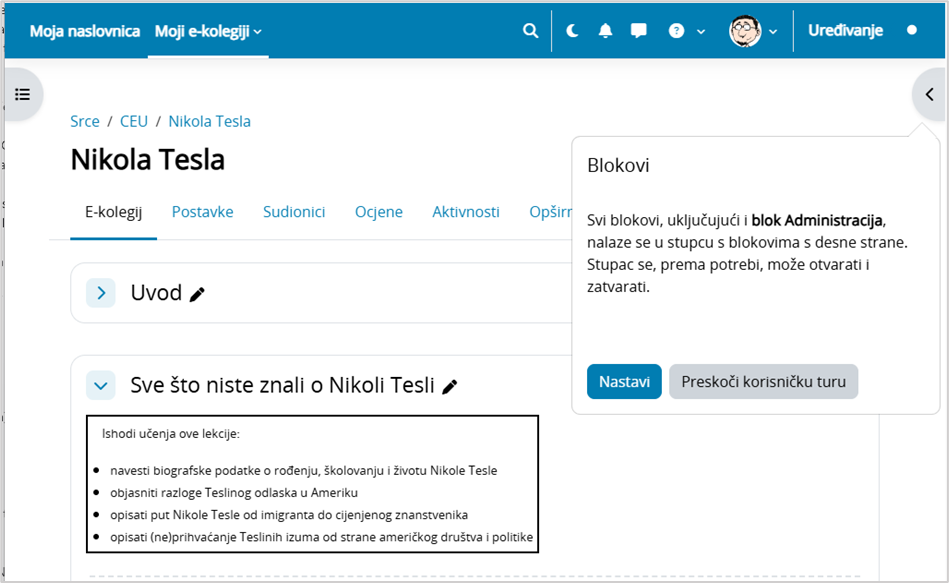Click pencil icon next to Uvod
The height and width of the screenshot is (583, 949).
197,294
